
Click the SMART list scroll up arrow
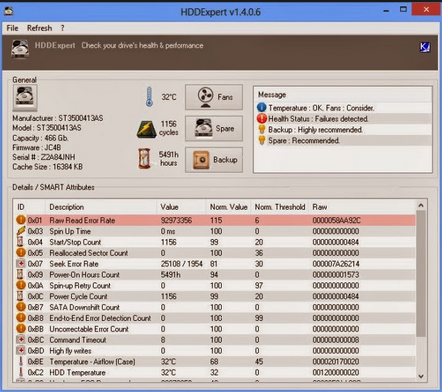[x=421, y=205]
